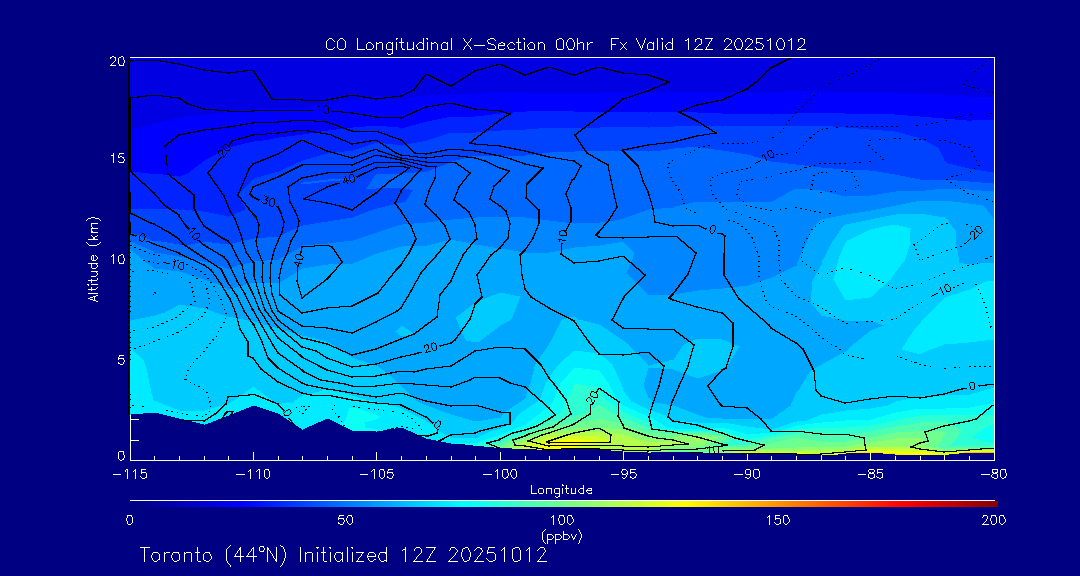Click the dark blue start of colorbar

pyautogui.click(x=136, y=502)
